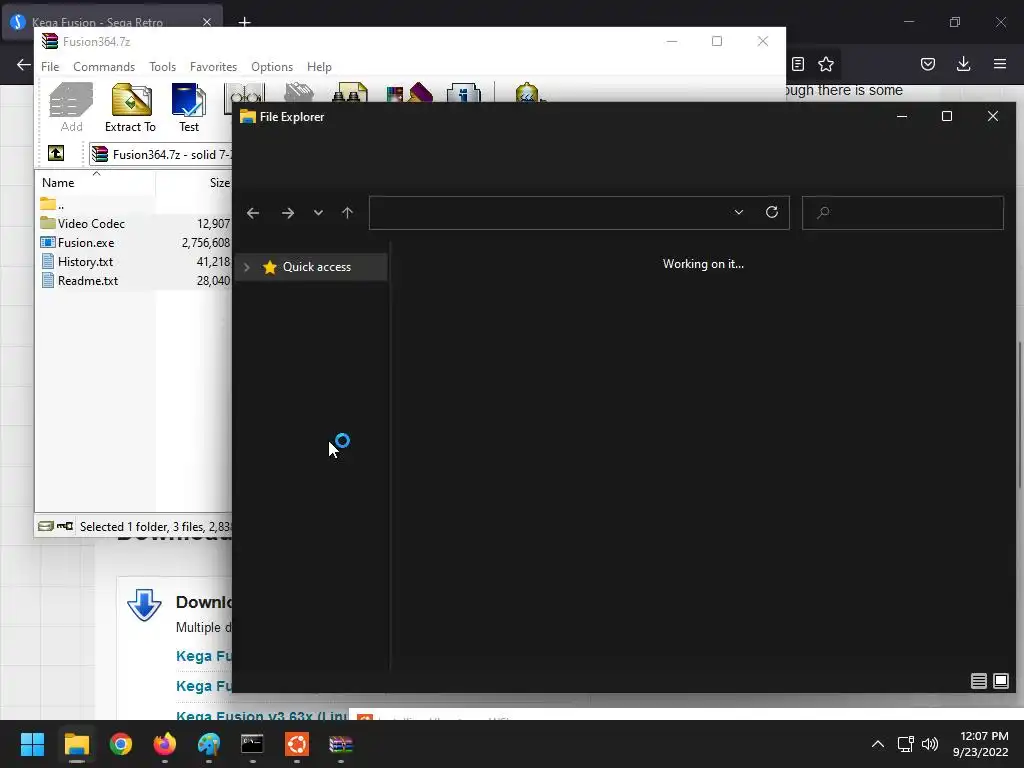Click the drive icon in WinRAR status bar

(x=46, y=526)
